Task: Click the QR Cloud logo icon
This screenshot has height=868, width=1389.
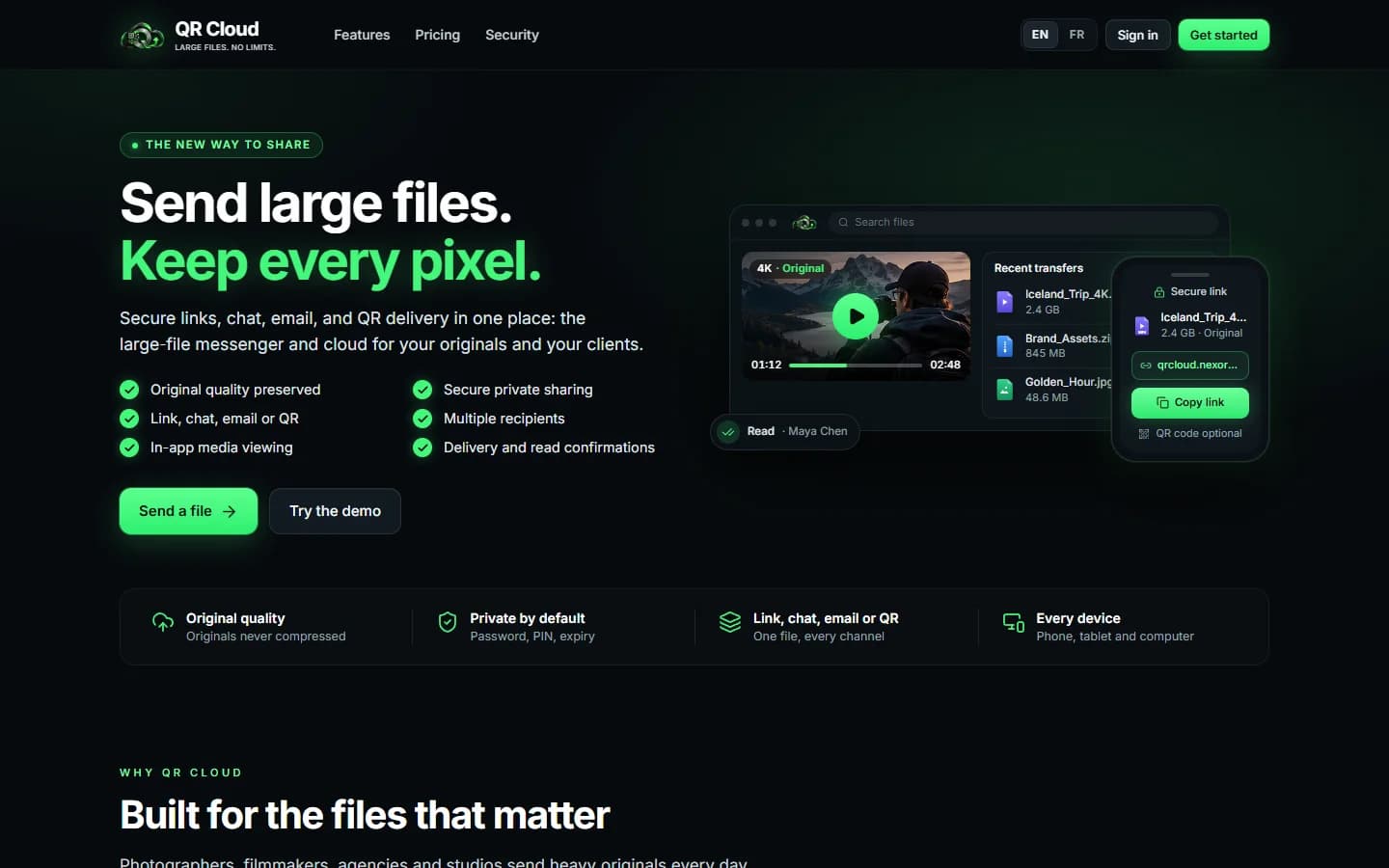Action: [x=142, y=37]
